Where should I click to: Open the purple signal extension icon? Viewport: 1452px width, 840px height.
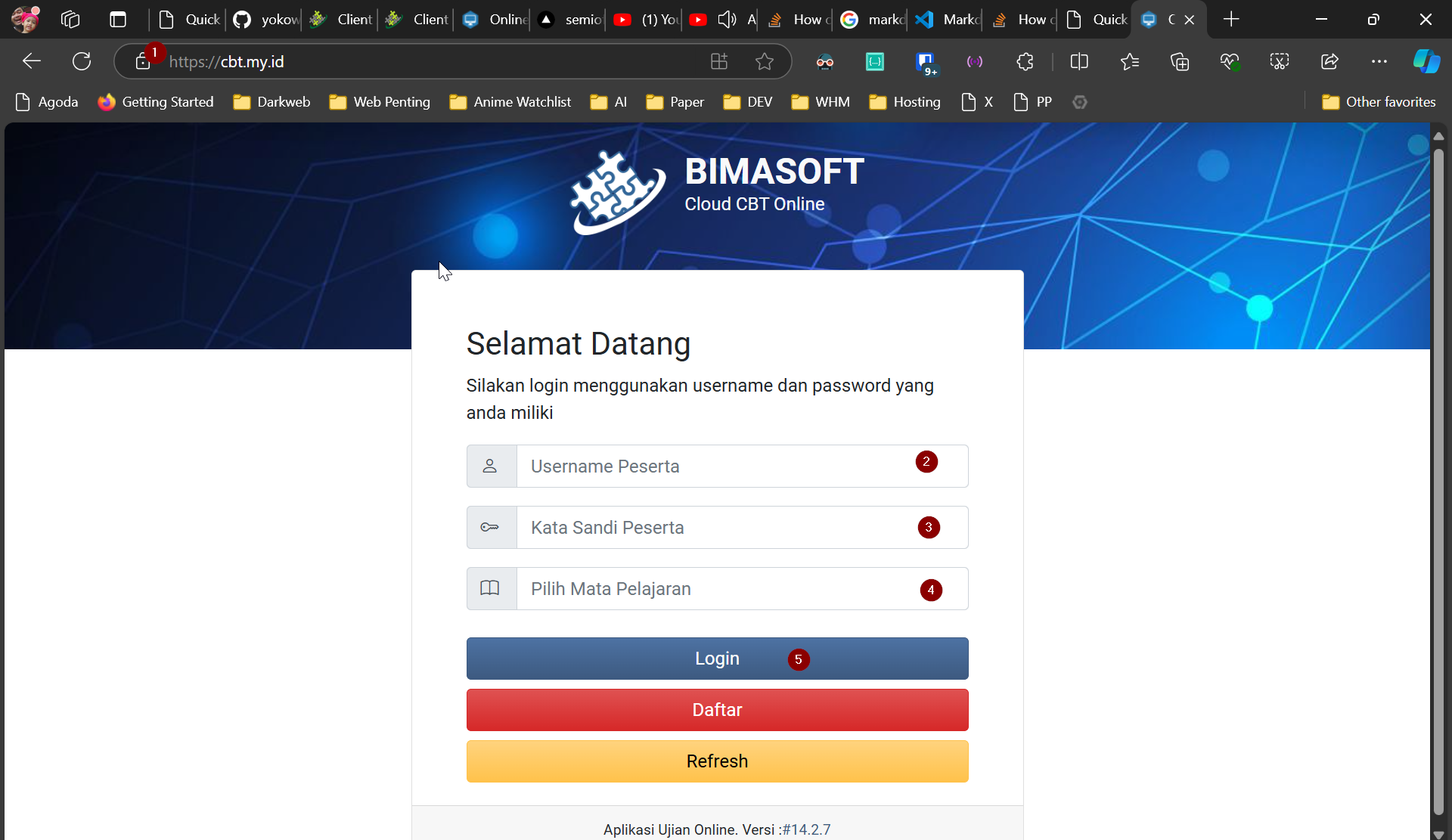pos(975,61)
